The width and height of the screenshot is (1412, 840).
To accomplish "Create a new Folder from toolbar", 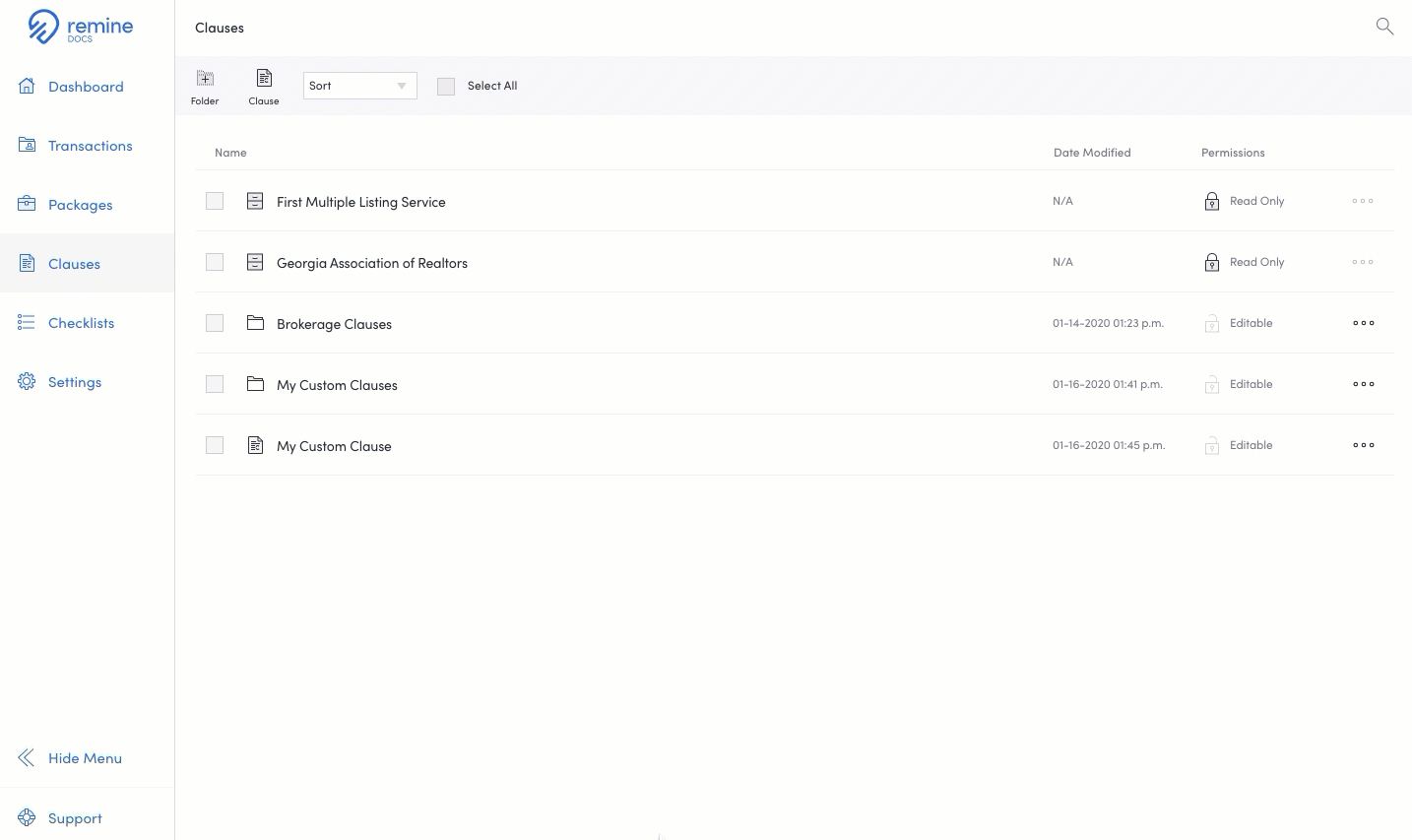I will 205,87.
